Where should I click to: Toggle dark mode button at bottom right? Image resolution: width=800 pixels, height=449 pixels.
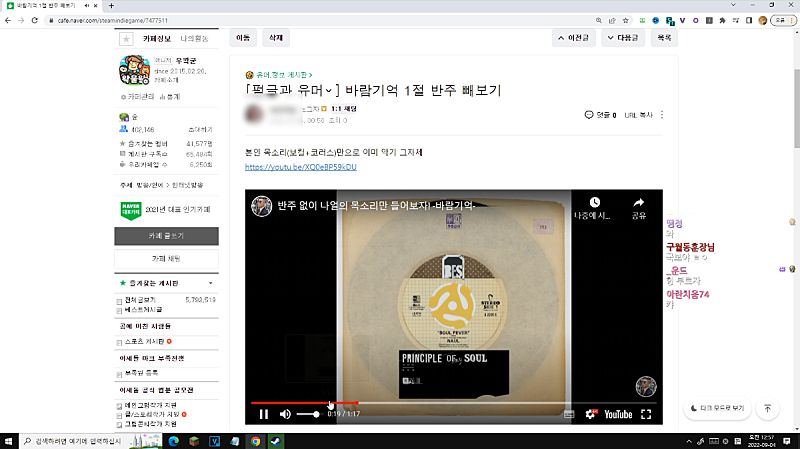(x=717, y=408)
